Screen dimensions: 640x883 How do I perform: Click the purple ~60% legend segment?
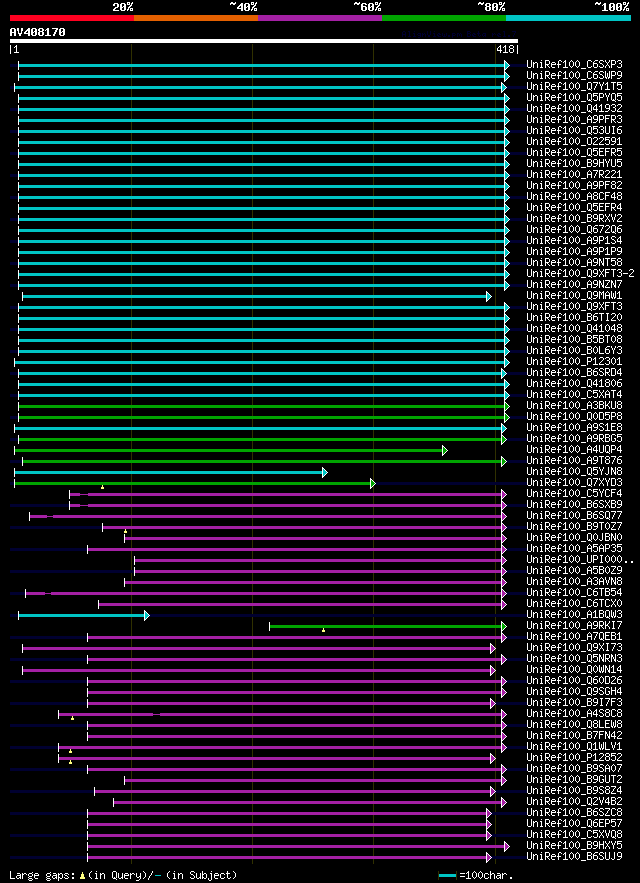(320, 18)
